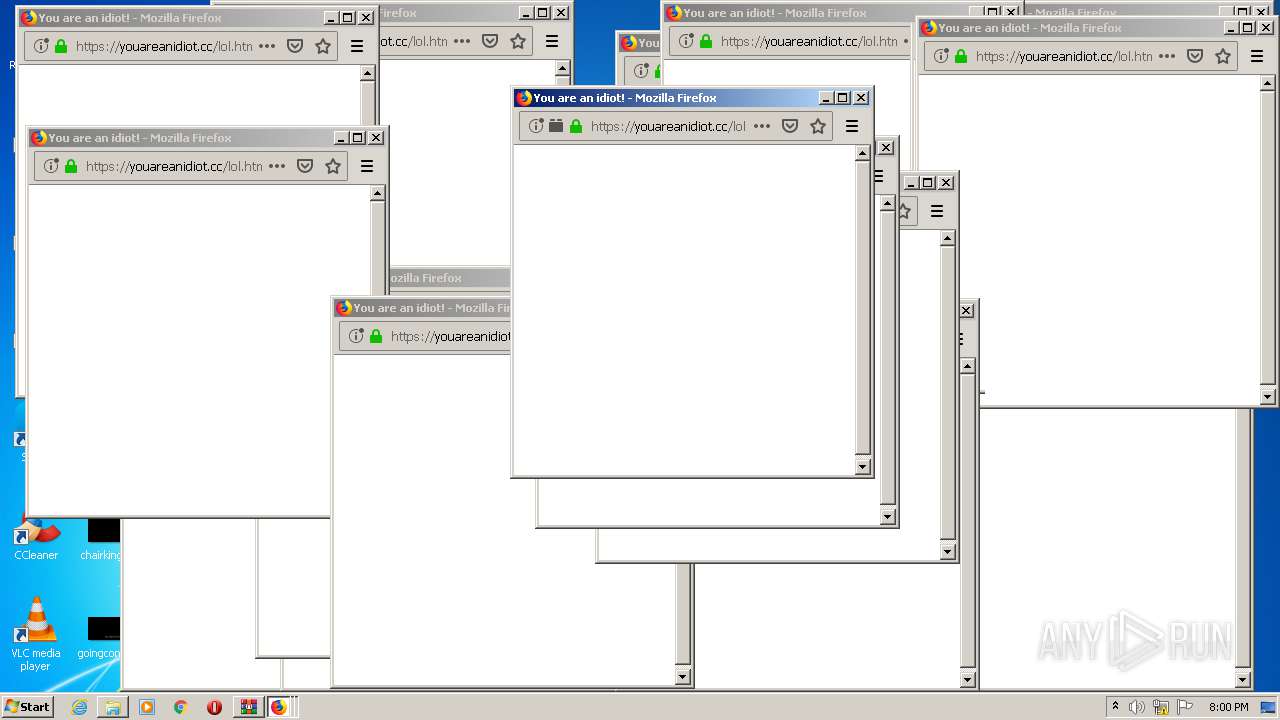
Task: Open the hamburger menu in the top-right Firefox window
Action: tap(1257, 56)
